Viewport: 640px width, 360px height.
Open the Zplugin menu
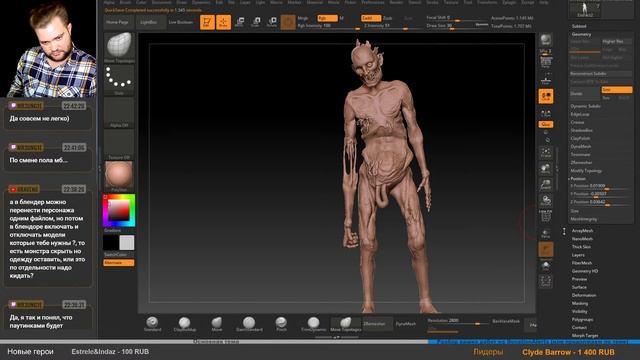point(509,2)
